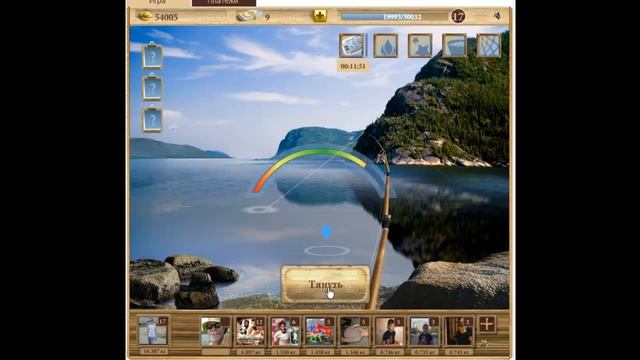The height and width of the screenshot is (360, 640).
Task: Switch to the Платежи tab
Action: pyautogui.click(x=224, y=3)
